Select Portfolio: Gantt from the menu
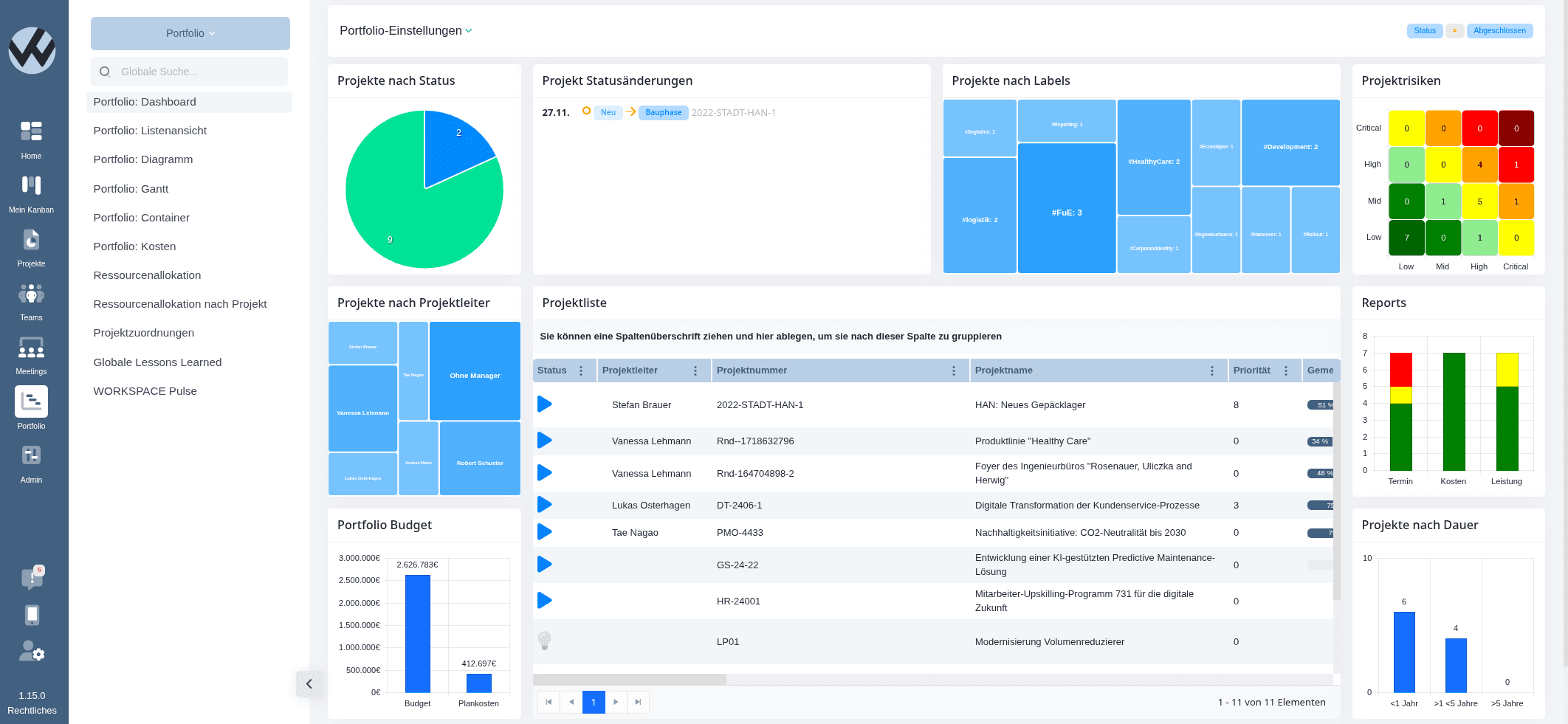 131,189
